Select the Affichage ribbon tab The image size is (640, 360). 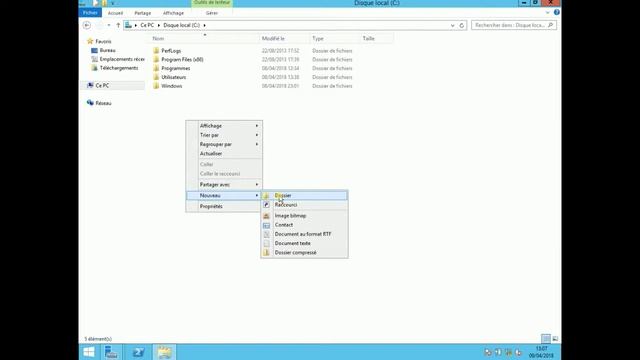[x=173, y=13]
